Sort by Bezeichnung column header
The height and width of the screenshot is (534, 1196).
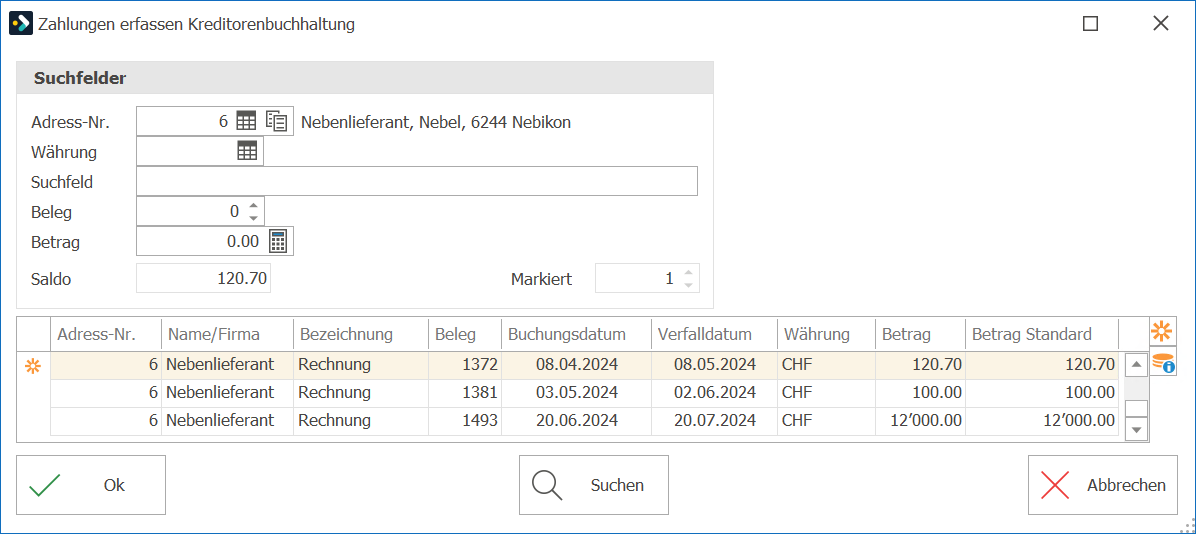click(x=361, y=334)
